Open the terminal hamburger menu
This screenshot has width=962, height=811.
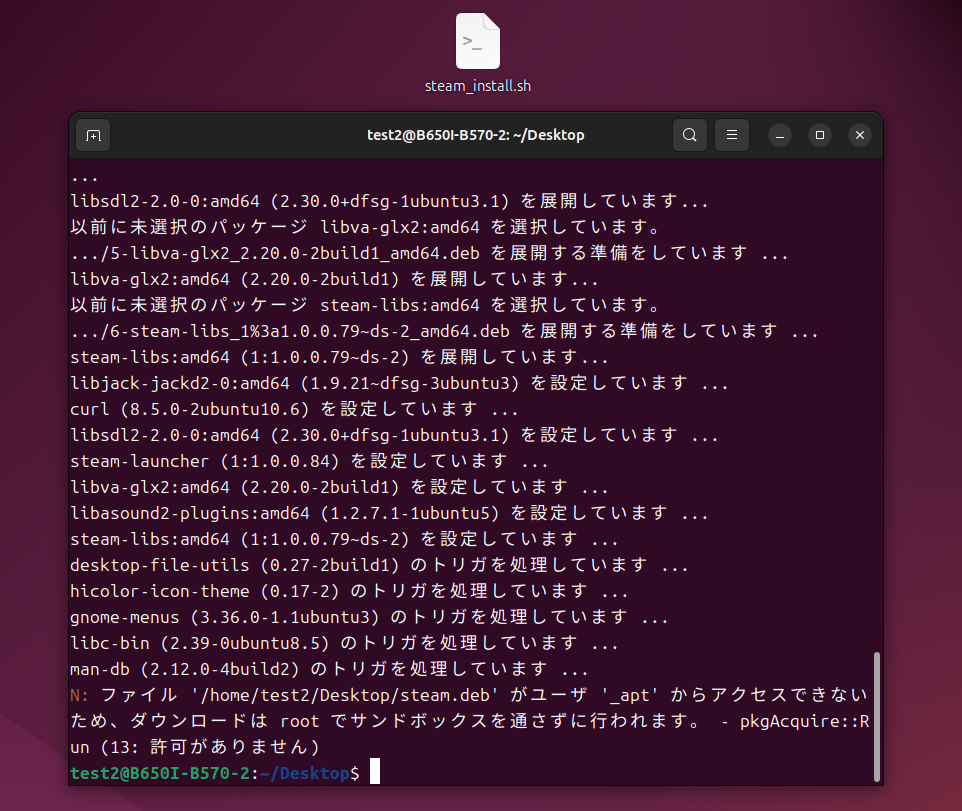coord(732,135)
